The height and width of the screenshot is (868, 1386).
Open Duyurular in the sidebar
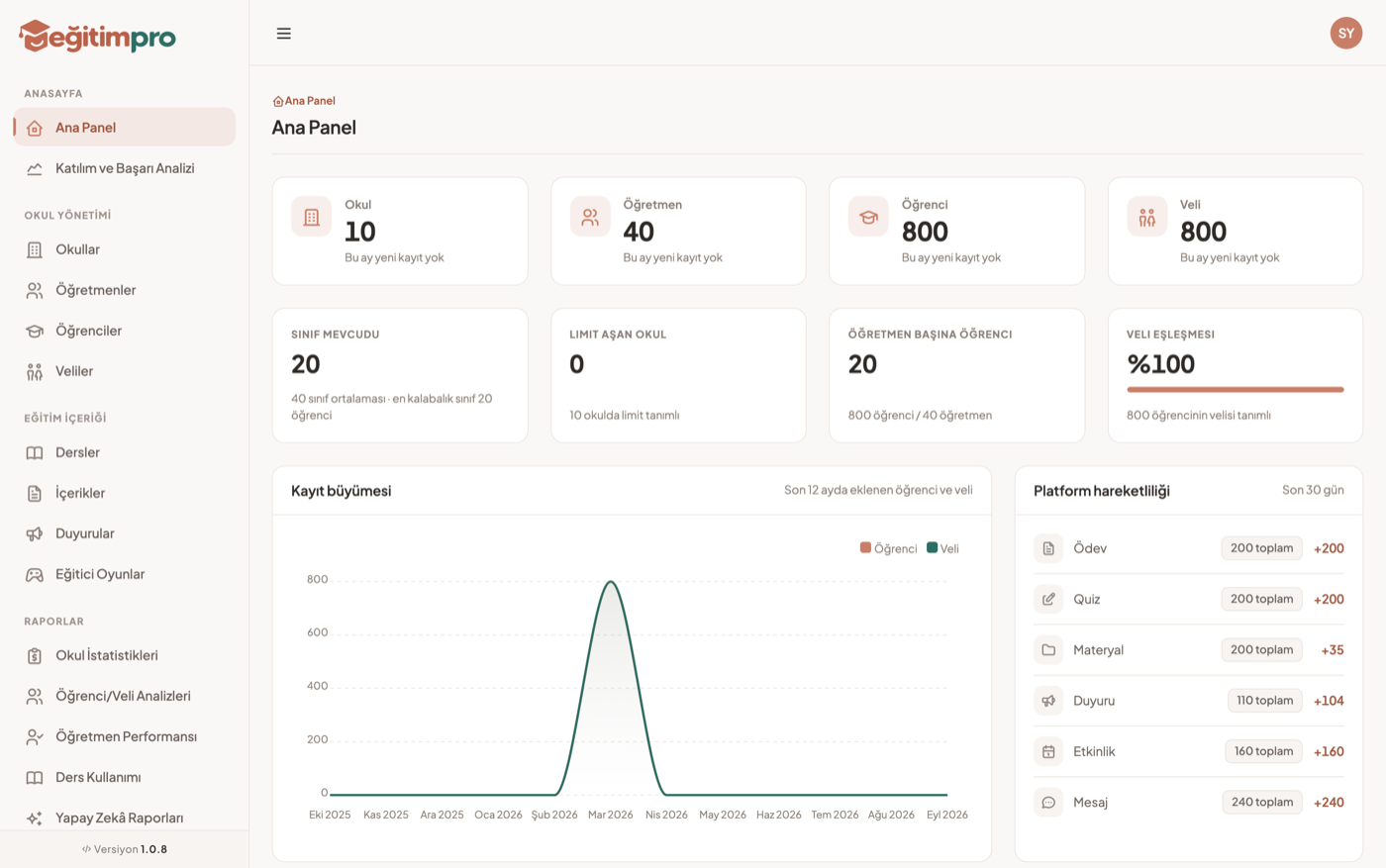pyautogui.click(x=125, y=533)
